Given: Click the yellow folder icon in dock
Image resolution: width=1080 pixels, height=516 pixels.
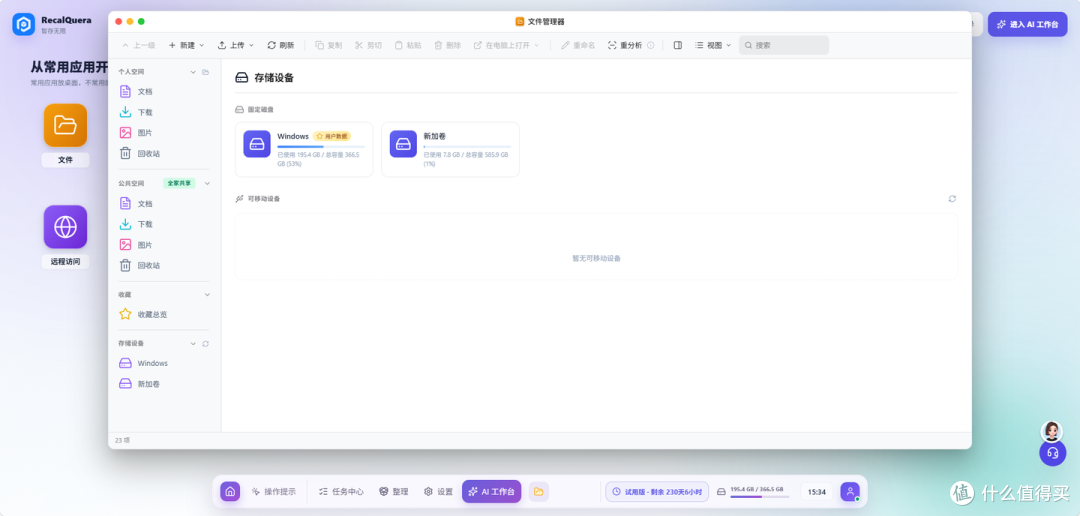Looking at the screenshot, I should tap(539, 492).
